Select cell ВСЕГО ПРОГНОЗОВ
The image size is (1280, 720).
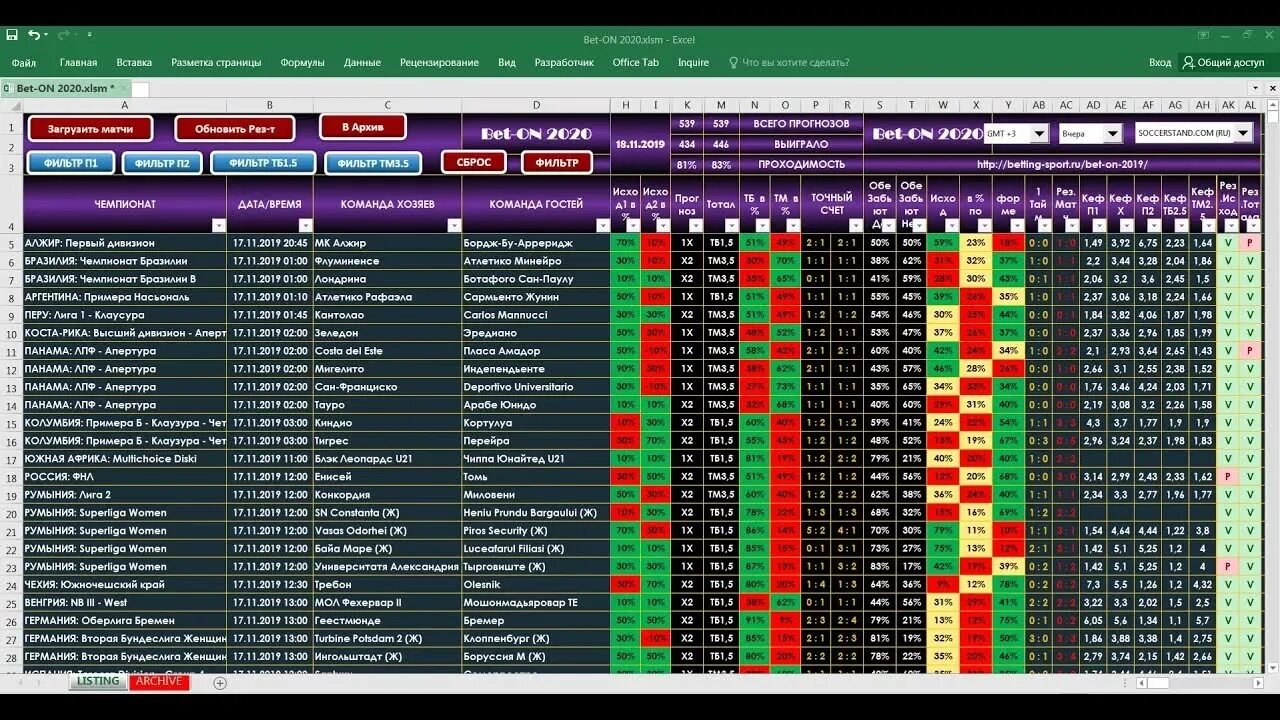800,124
